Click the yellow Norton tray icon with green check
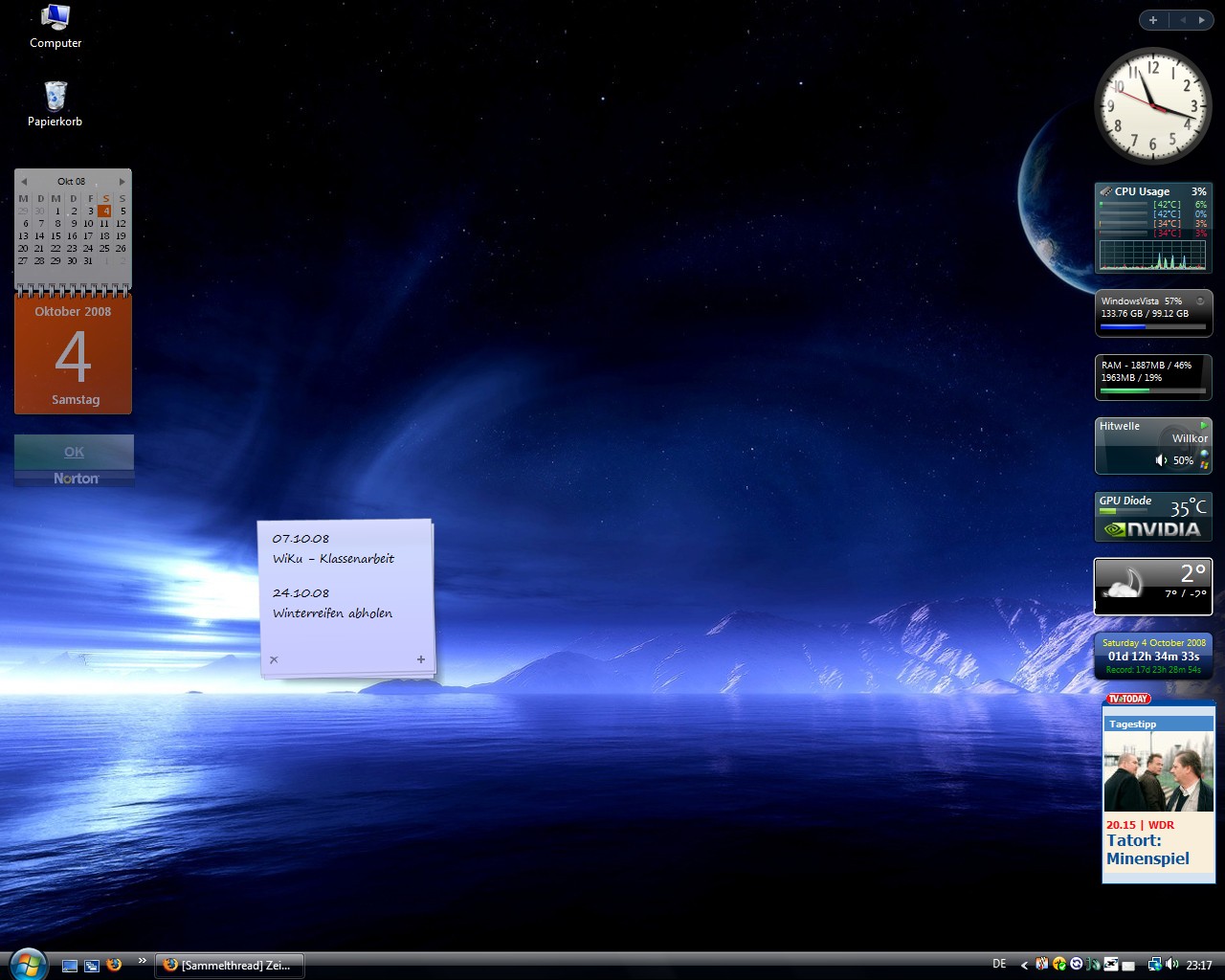 [x=1059, y=965]
